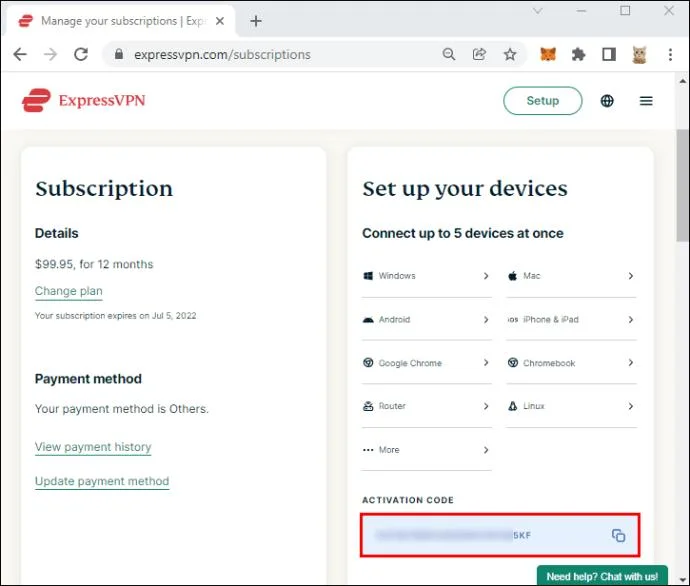Close the Manage your subscriptions tab
The height and width of the screenshot is (586, 690).
(x=220, y=21)
